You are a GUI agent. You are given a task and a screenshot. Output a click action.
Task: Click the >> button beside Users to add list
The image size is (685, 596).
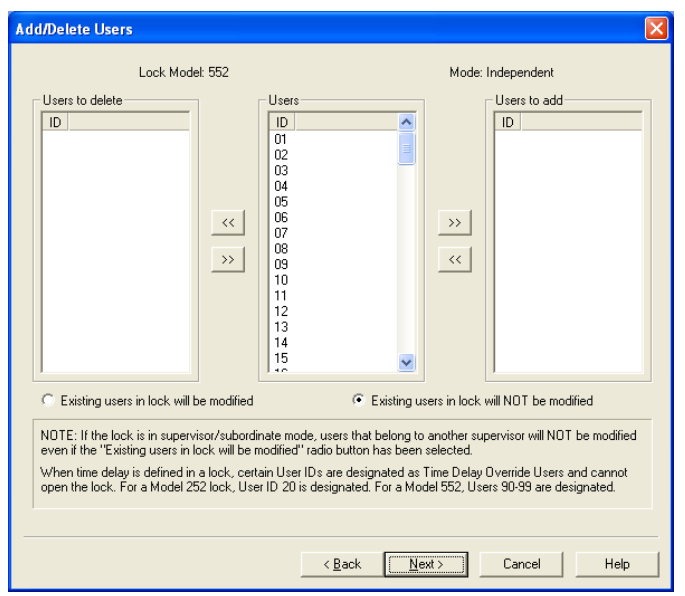[x=454, y=223]
